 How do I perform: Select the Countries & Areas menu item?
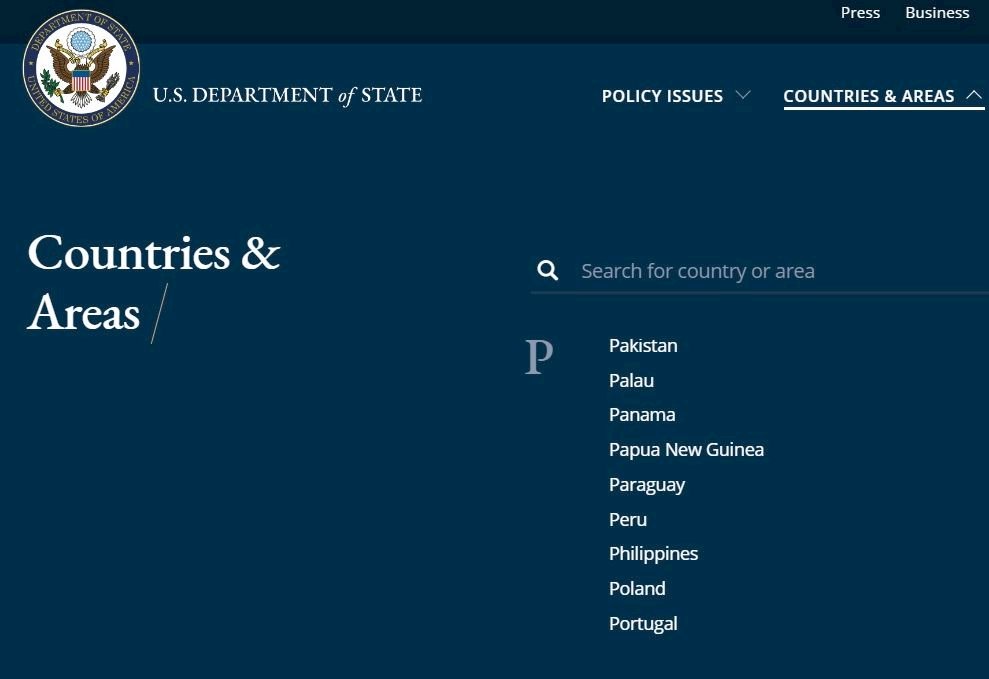pos(869,96)
